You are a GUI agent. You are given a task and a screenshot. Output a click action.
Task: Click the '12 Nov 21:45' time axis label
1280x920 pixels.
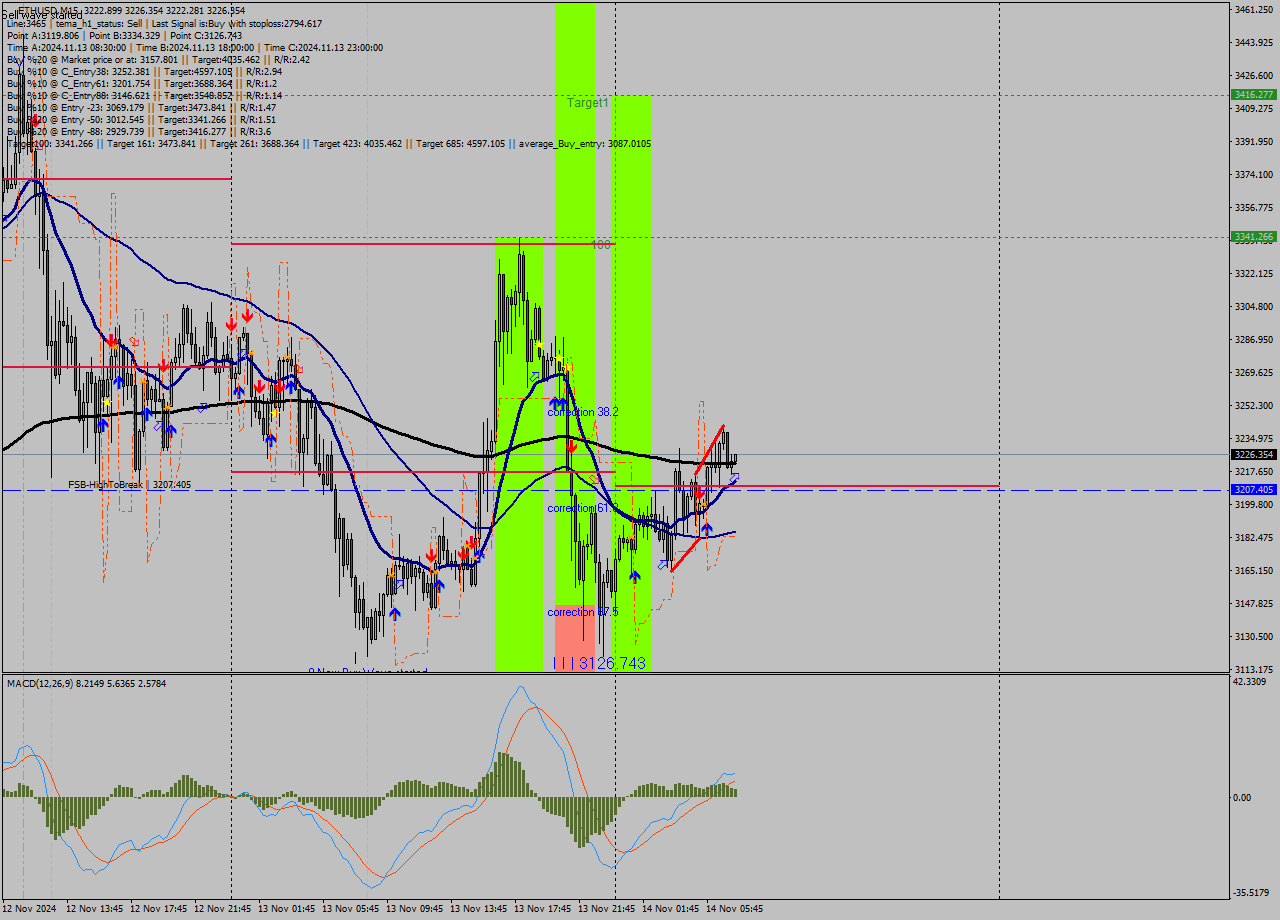pos(222,909)
